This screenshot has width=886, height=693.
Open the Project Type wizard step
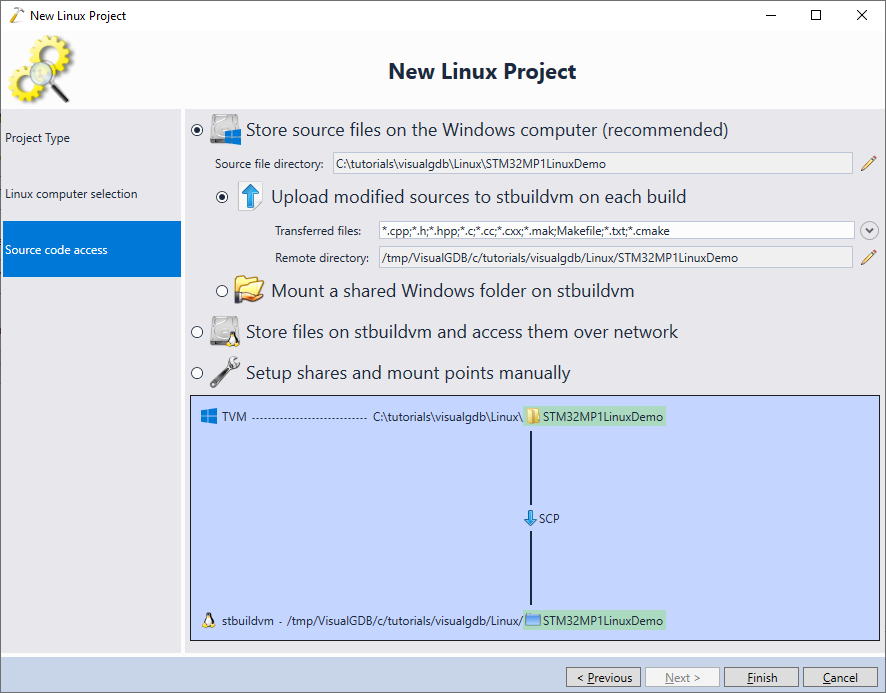pos(92,138)
